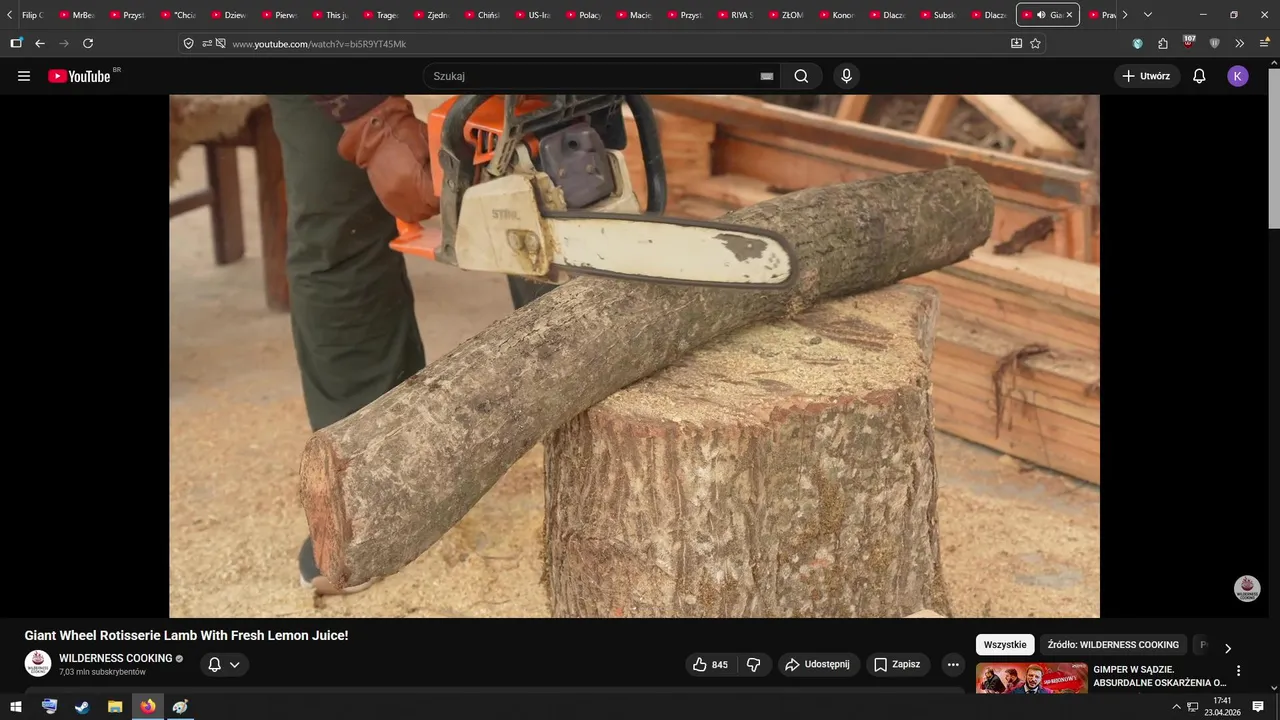Select the Źródło: WILDERNESS COOKING chip
Image resolution: width=1280 pixels, height=720 pixels.
[x=1113, y=645]
